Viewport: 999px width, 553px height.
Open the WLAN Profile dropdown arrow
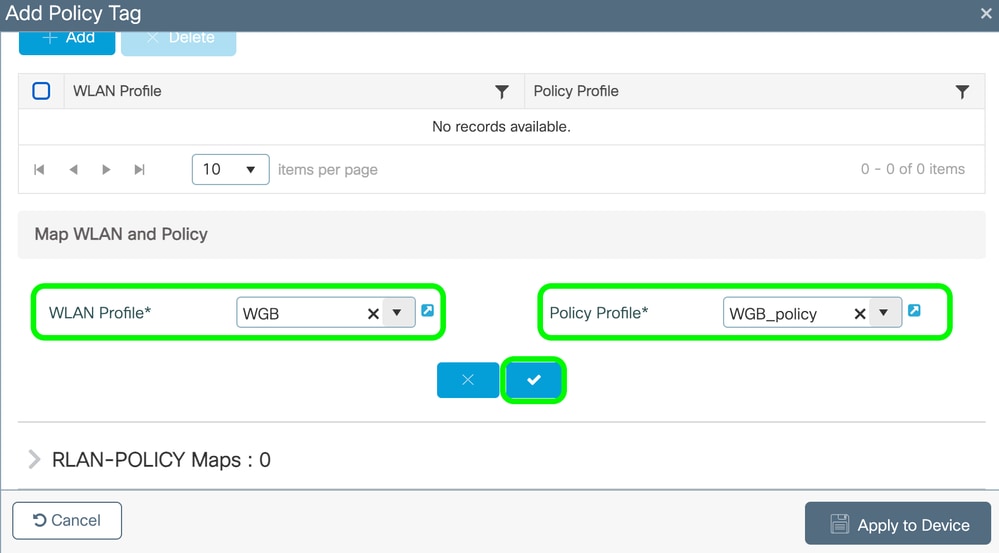click(x=398, y=312)
